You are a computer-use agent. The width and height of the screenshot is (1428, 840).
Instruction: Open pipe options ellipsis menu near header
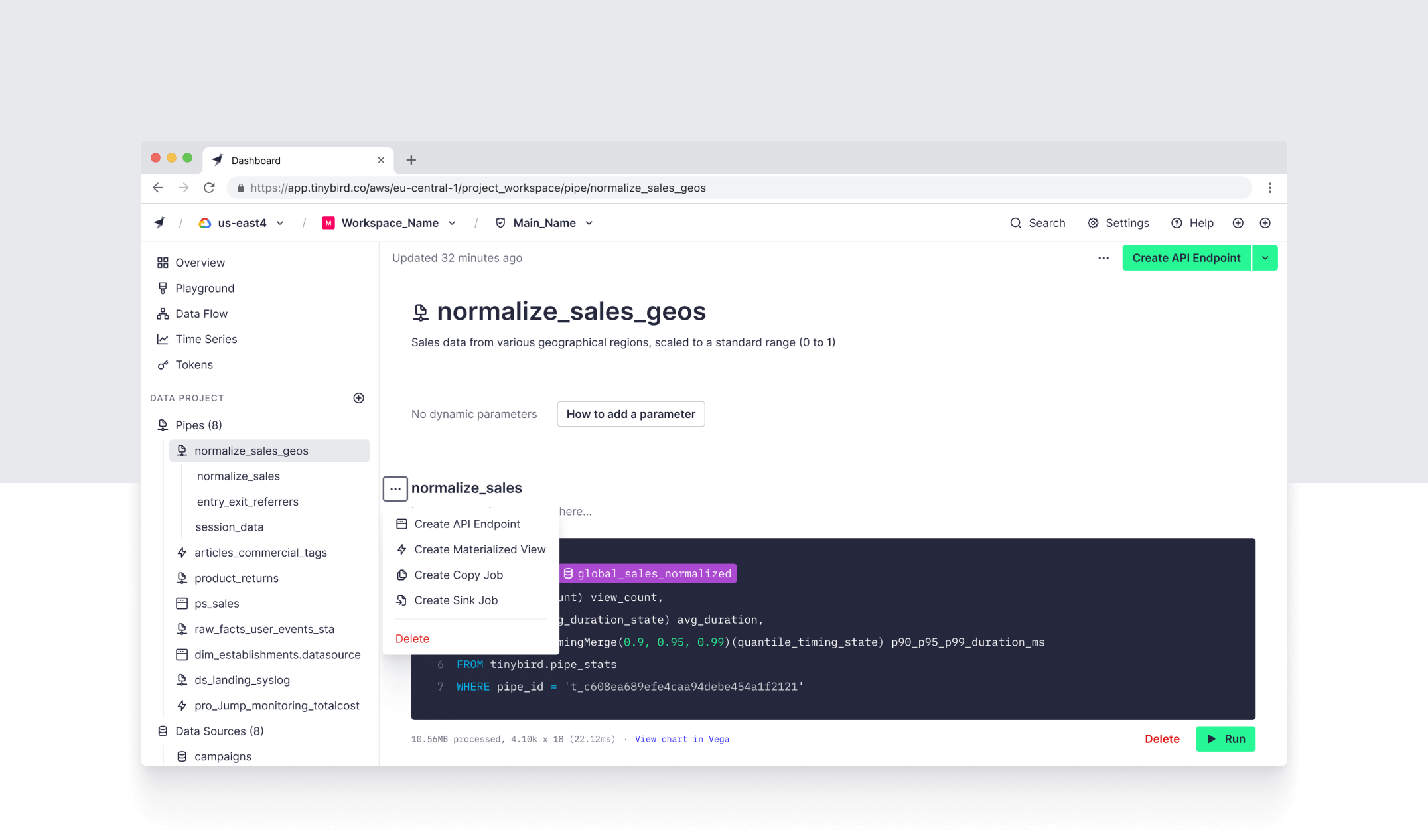1103,258
